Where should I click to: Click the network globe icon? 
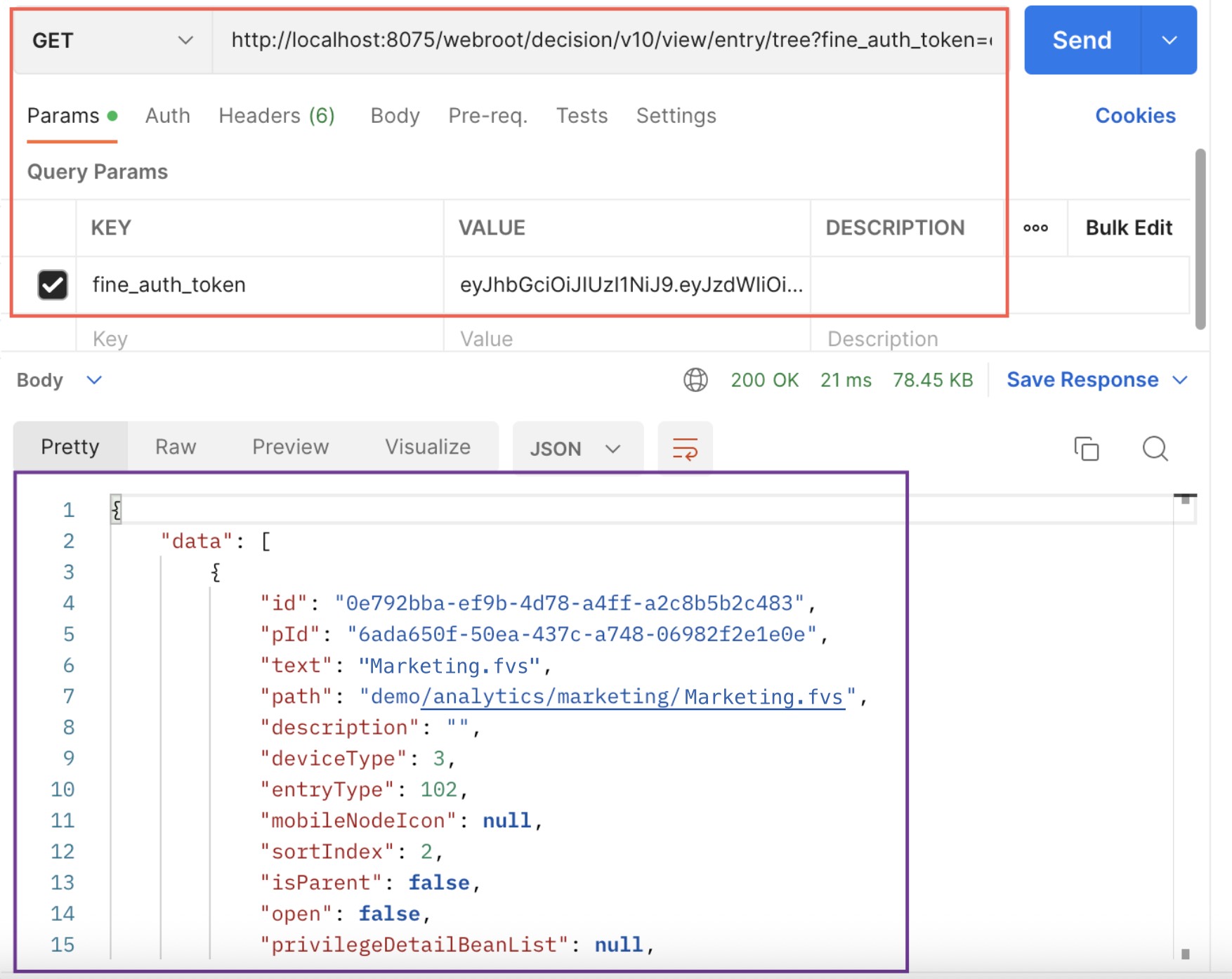coord(695,380)
